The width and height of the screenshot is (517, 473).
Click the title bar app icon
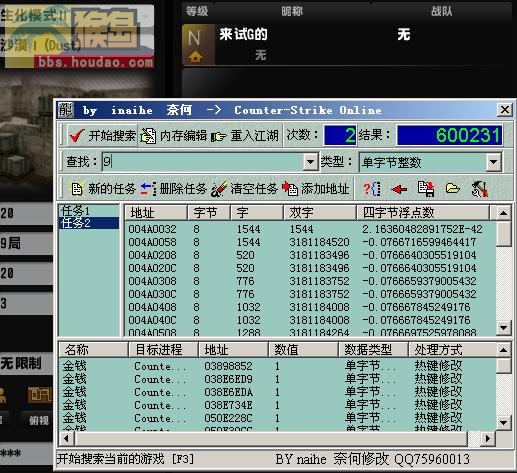coord(66,110)
